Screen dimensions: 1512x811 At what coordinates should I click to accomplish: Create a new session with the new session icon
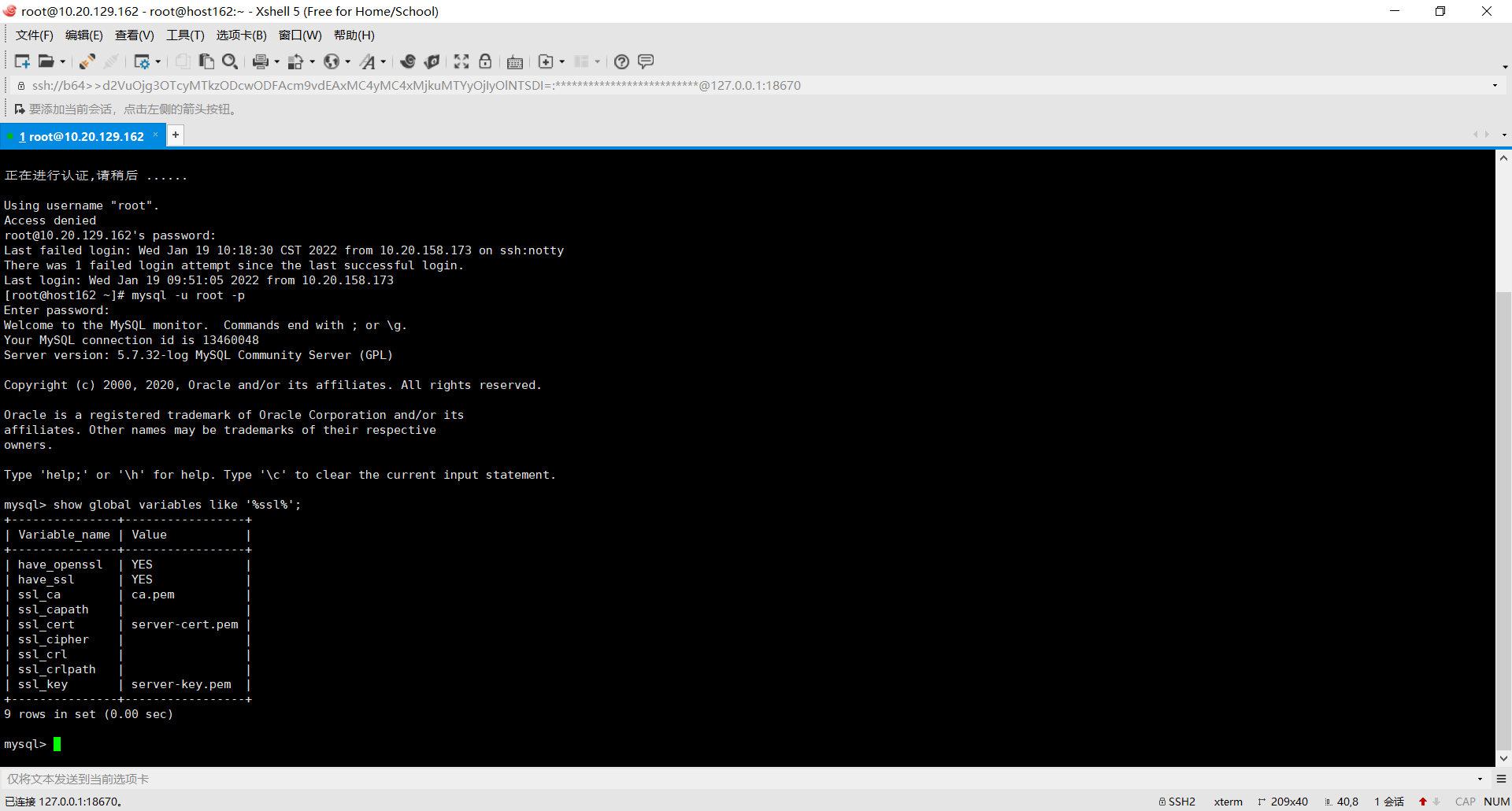(22, 61)
